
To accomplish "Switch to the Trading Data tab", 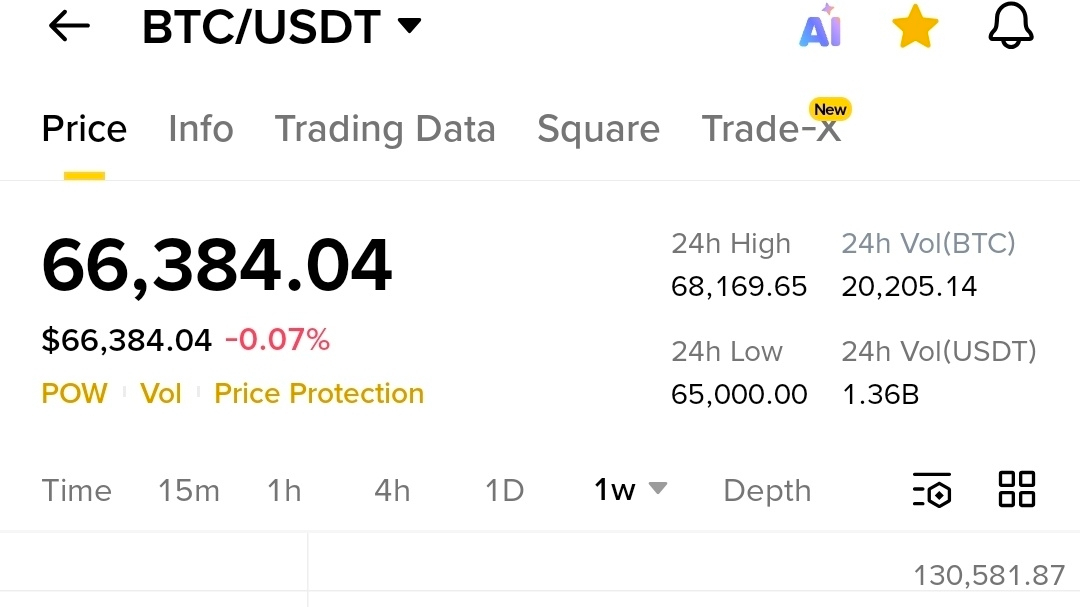I will pyautogui.click(x=385, y=129).
